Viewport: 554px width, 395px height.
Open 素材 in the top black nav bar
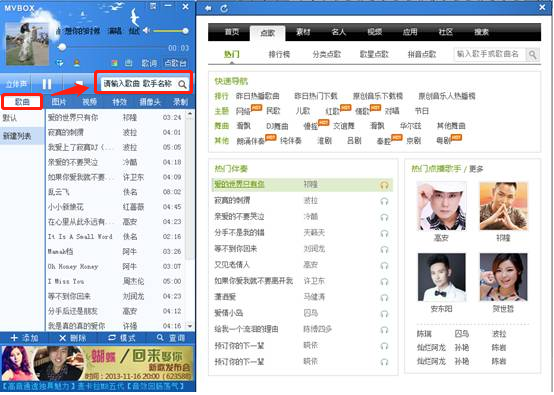(303, 32)
